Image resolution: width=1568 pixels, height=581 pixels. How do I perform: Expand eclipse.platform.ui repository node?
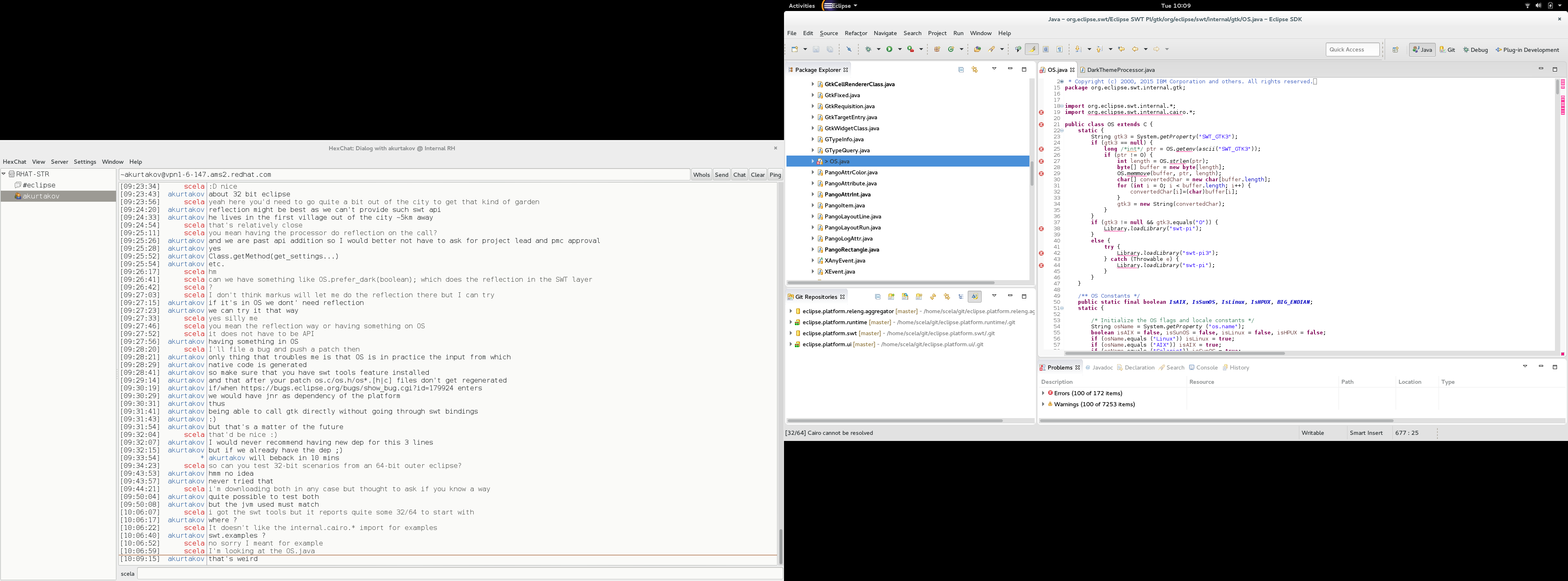tap(791, 344)
